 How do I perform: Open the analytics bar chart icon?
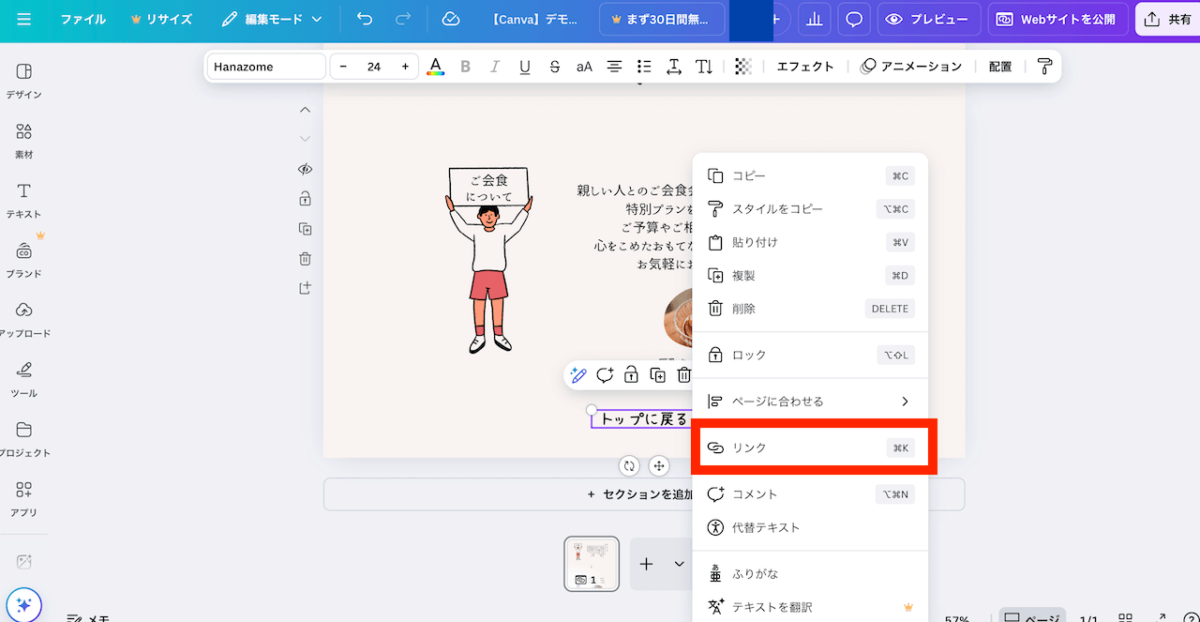[814, 19]
